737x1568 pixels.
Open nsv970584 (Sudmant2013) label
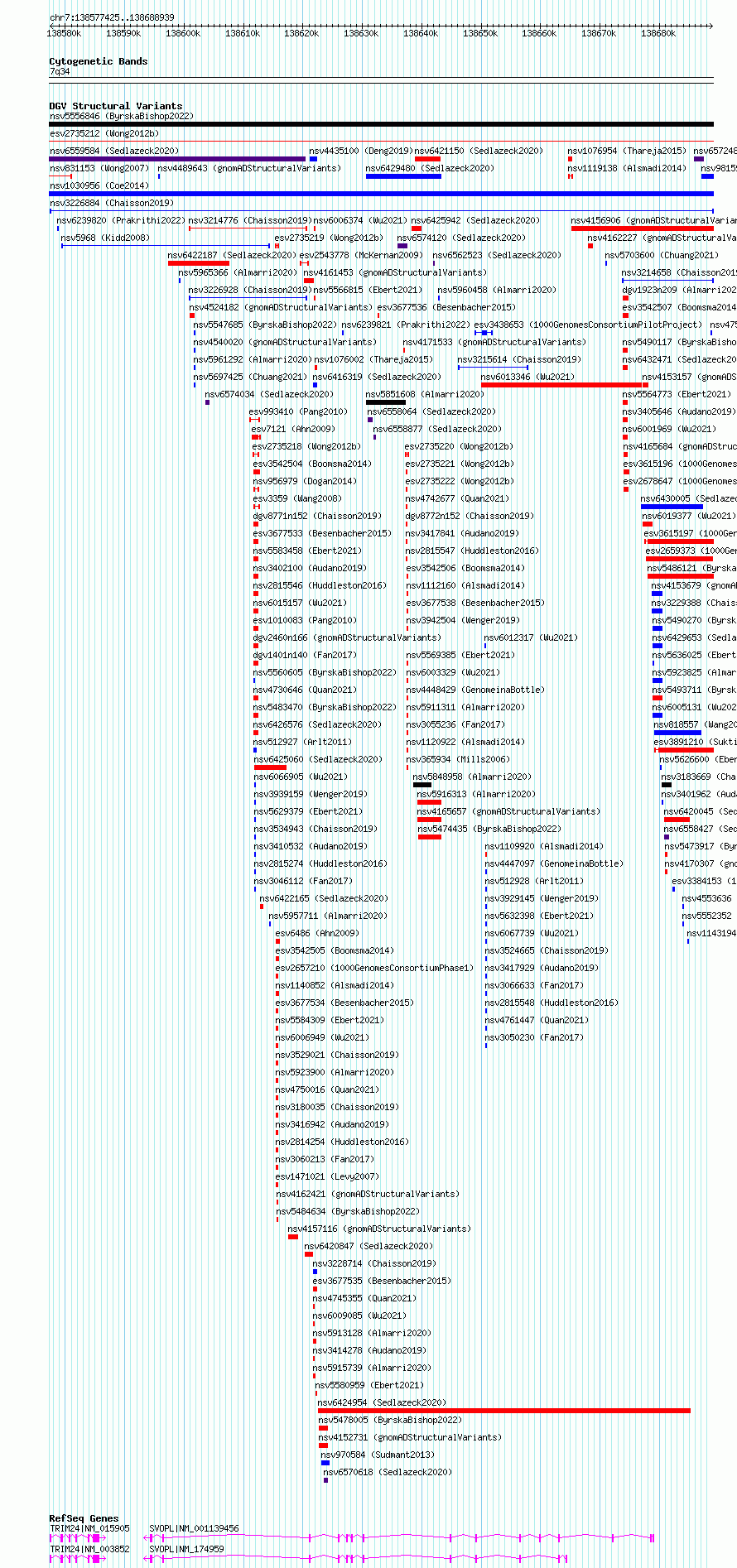point(378,1455)
